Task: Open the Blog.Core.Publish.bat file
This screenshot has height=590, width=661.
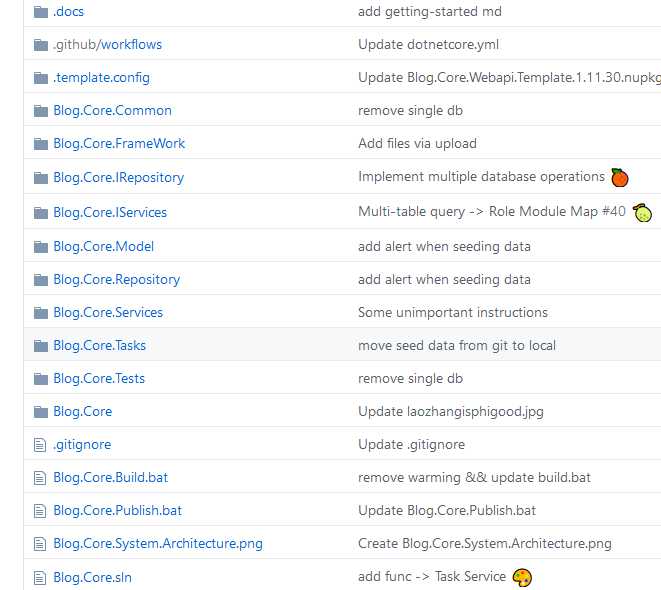Action: [117, 511]
